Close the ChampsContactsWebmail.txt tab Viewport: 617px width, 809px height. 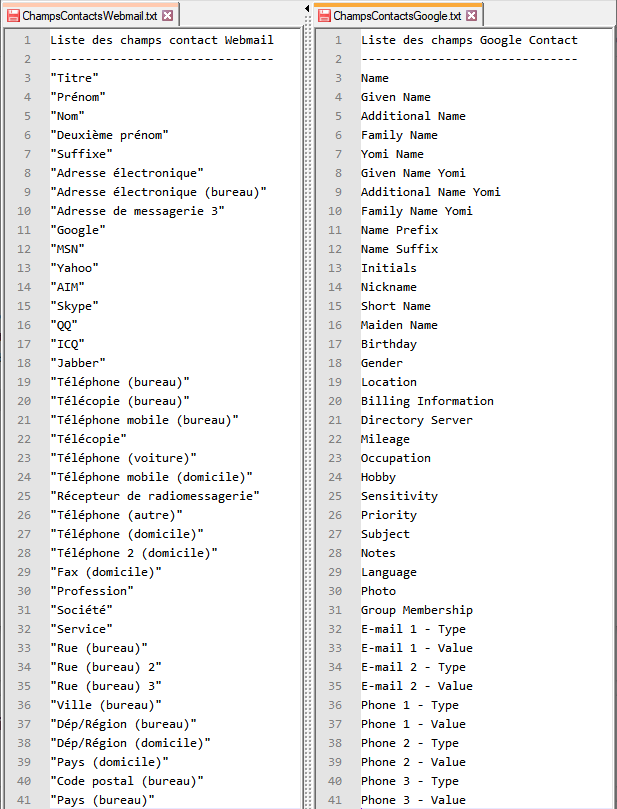167,16
